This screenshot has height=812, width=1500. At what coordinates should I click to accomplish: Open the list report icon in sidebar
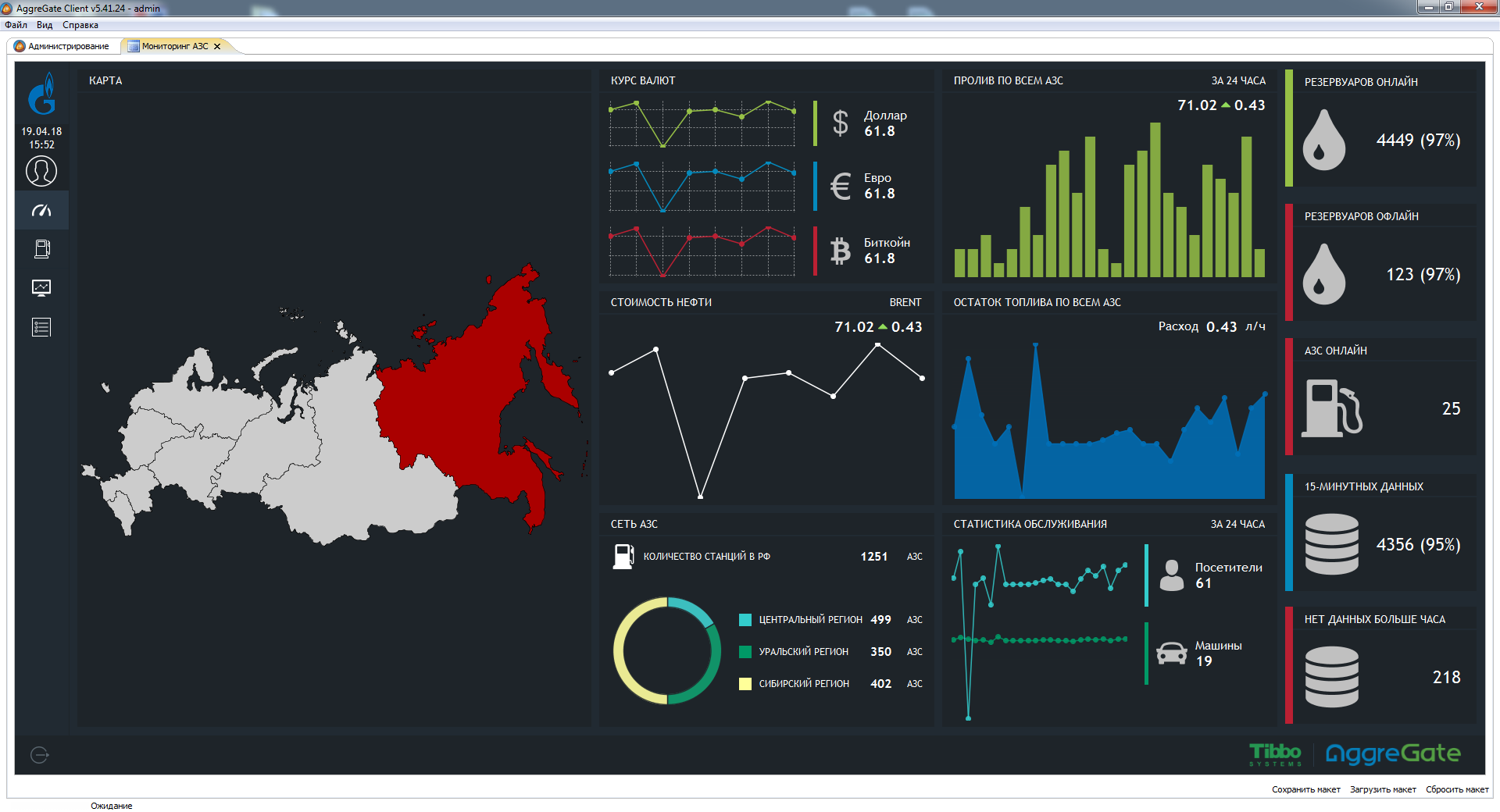coord(41,327)
